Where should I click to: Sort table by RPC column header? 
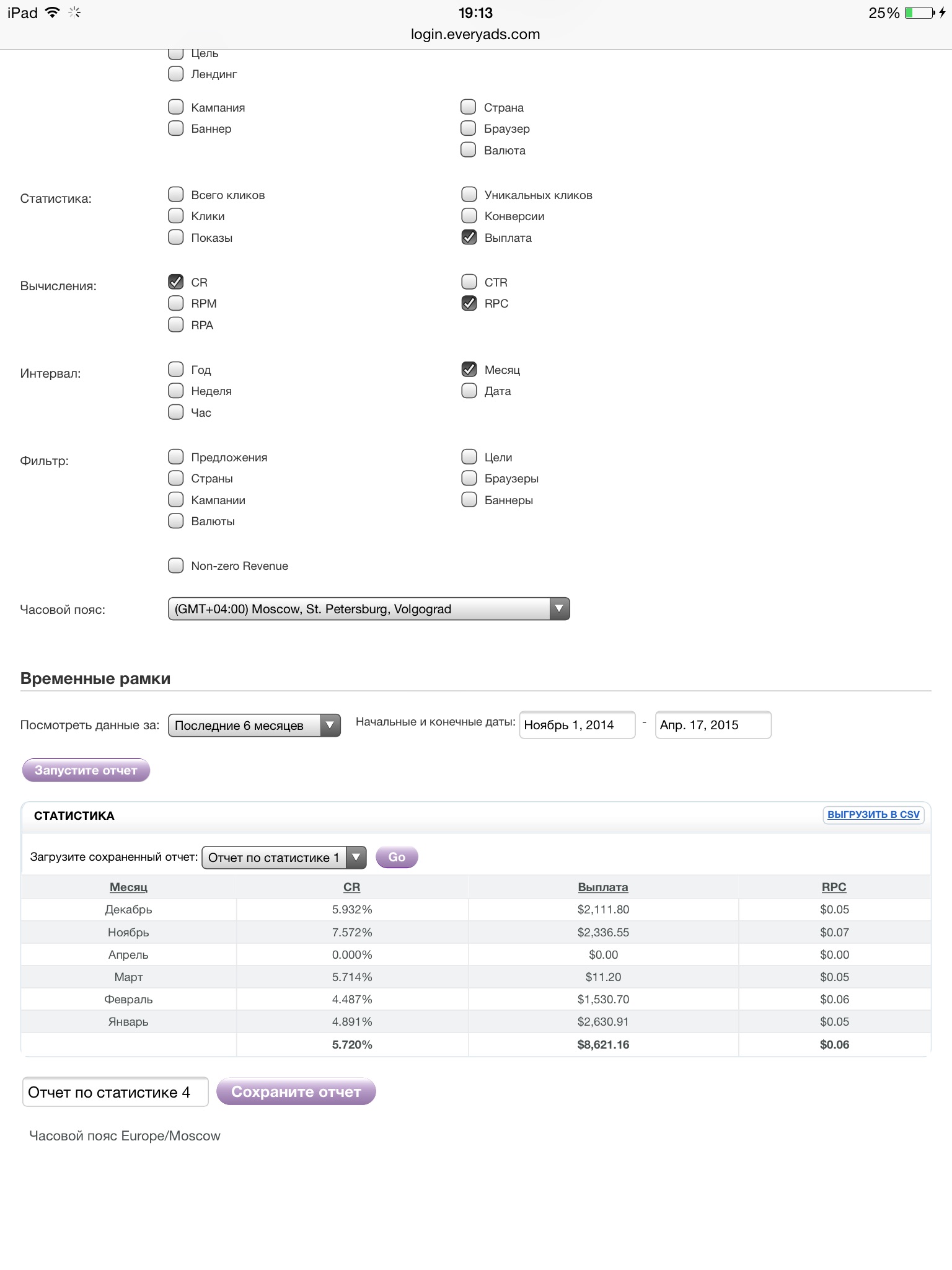(x=834, y=887)
